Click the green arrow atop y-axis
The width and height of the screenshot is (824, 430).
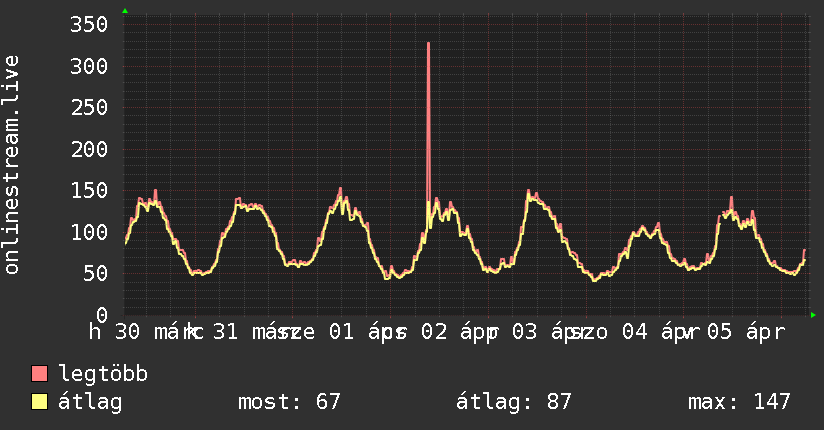coord(125,11)
